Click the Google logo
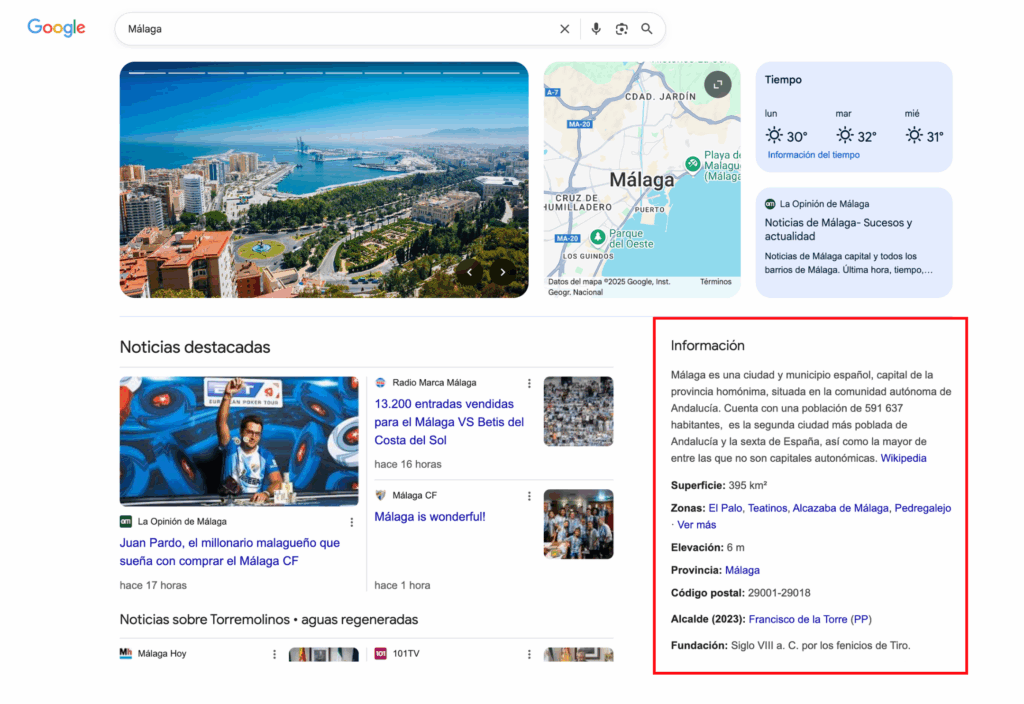 pos(56,28)
